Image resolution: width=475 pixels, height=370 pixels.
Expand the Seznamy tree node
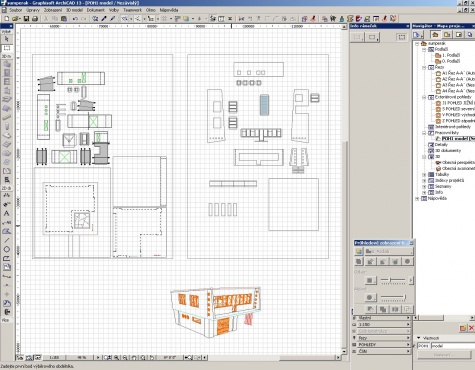[x=424, y=186]
